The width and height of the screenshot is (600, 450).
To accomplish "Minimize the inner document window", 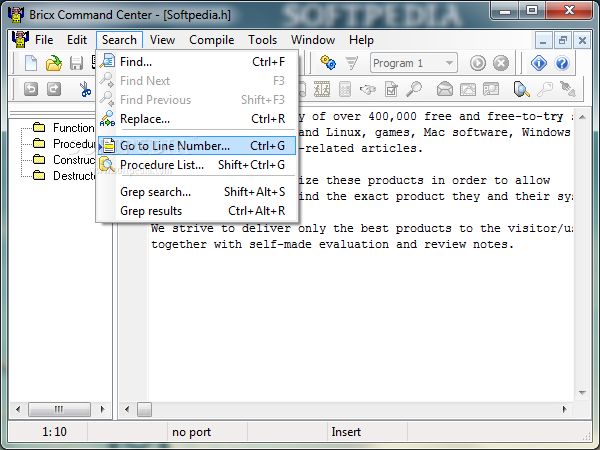I will (x=543, y=40).
